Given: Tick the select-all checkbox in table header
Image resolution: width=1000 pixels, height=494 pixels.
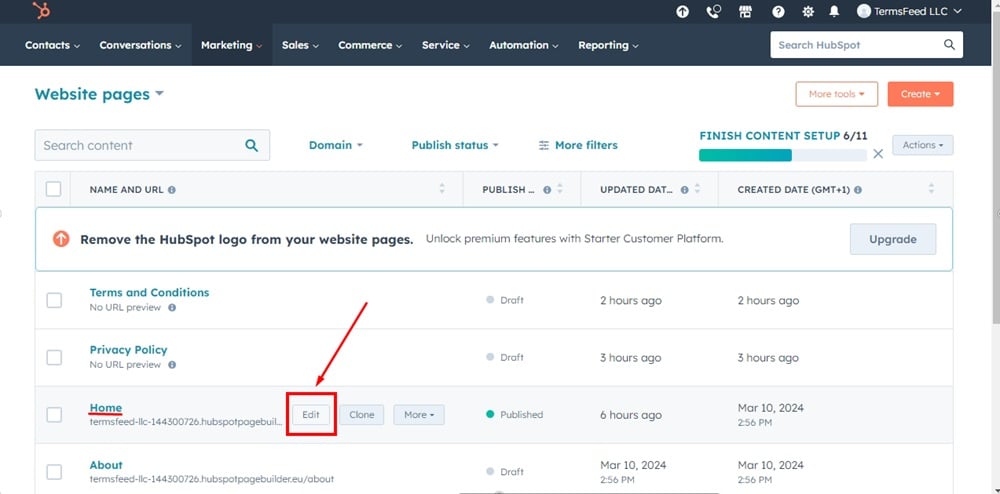Looking at the screenshot, I should point(54,189).
